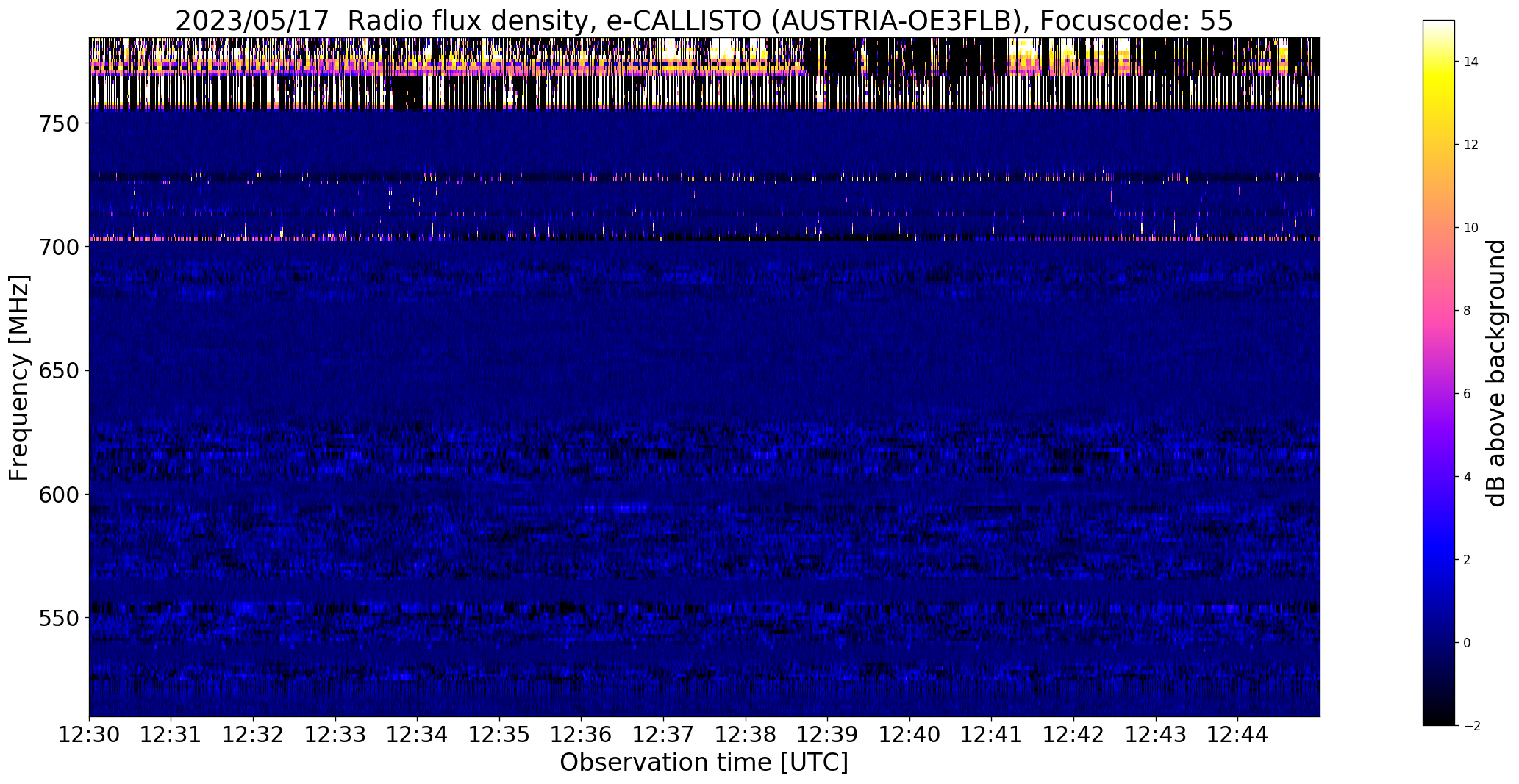Screen dimensions: 1519x784
Task: Click the 12:35 time tick label
Action: pyautogui.click(x=499, y=735)
